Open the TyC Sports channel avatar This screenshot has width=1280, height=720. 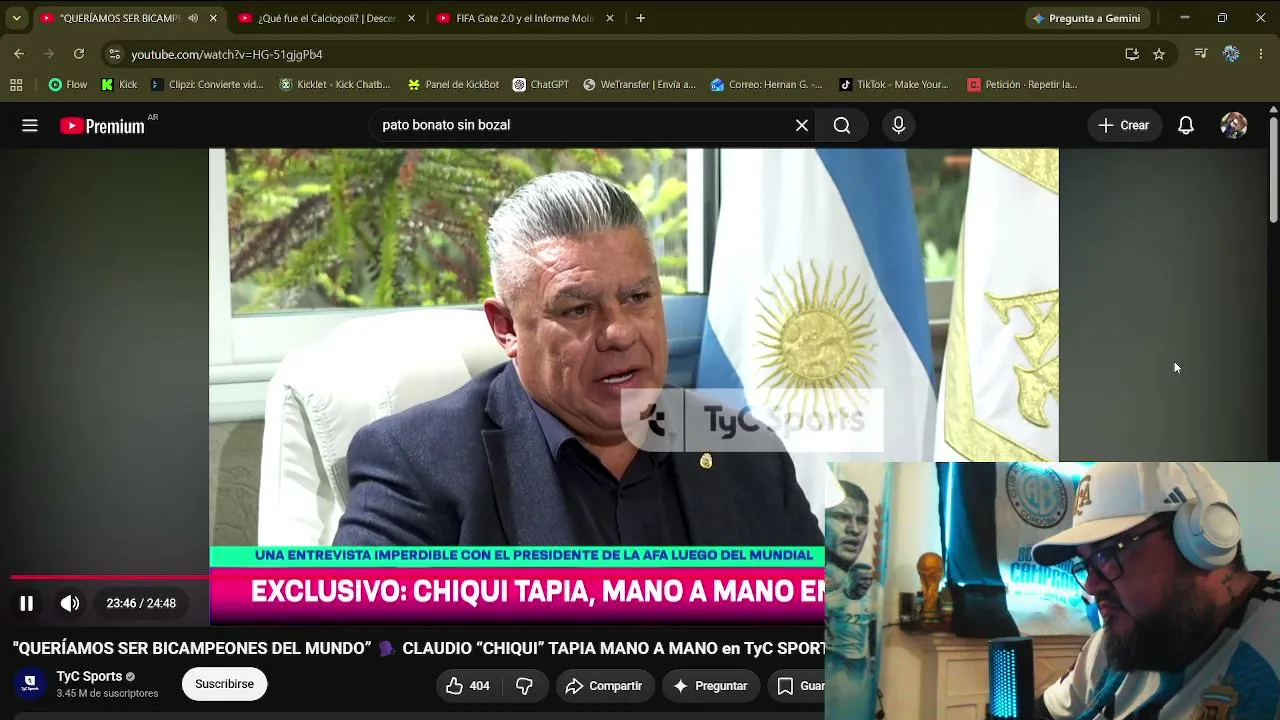pos(30,684)
